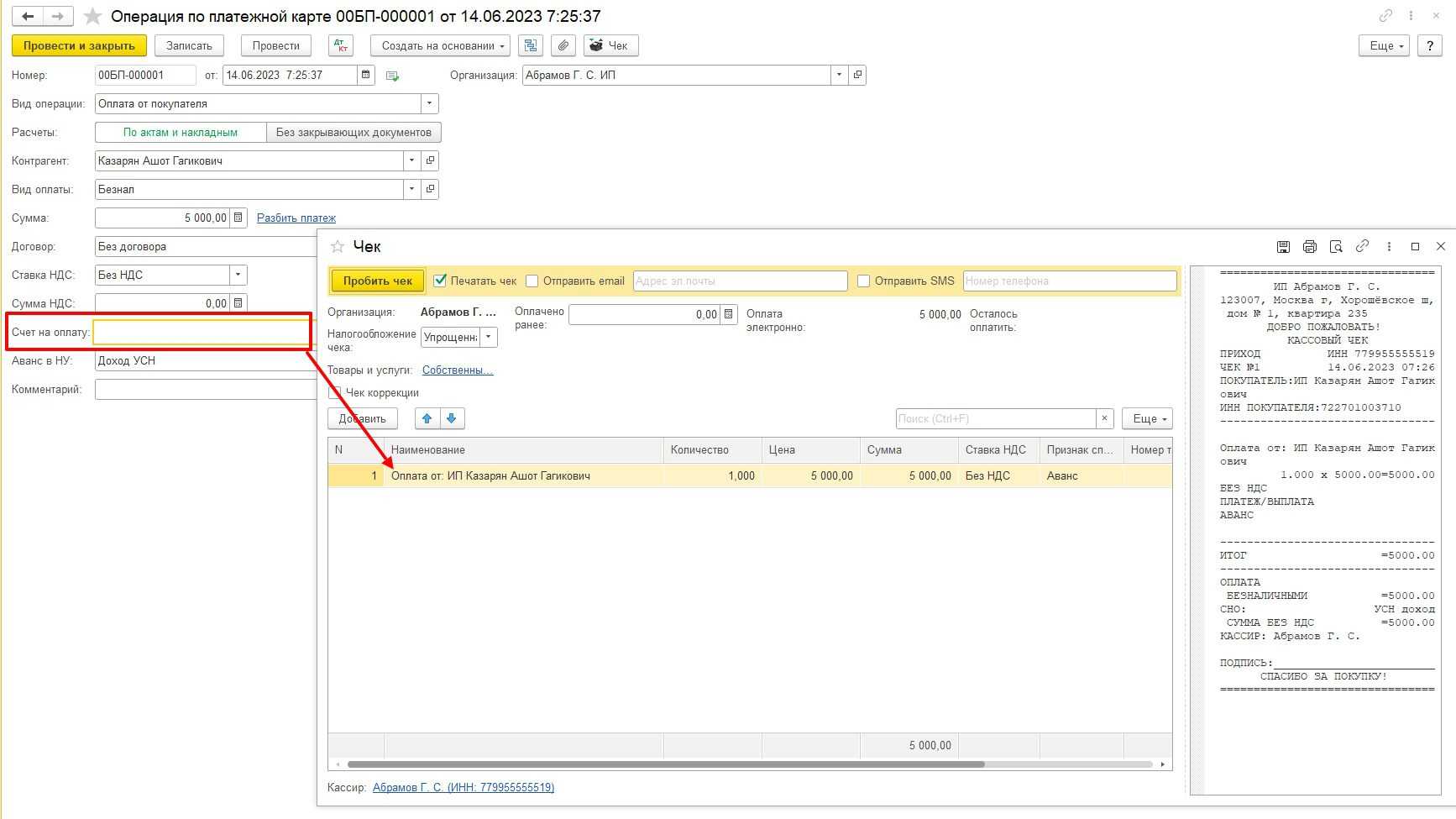Move row up with blue arrow
The width and height of the screenshot is (1456, 819).
pyautogui.click(x=427, y=418)
